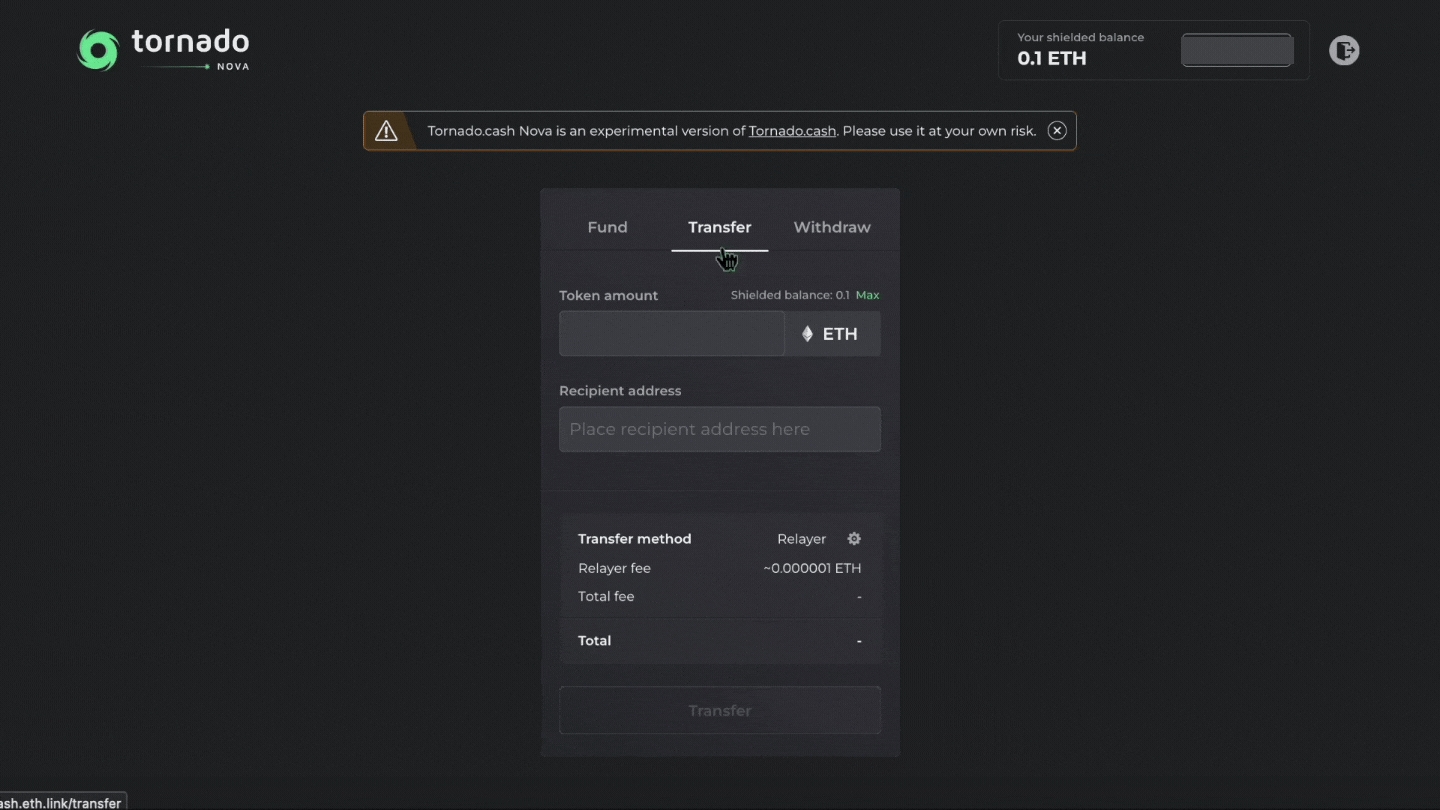
Task: Click the warning triangle icon in banner
Action: click(386, 131)
